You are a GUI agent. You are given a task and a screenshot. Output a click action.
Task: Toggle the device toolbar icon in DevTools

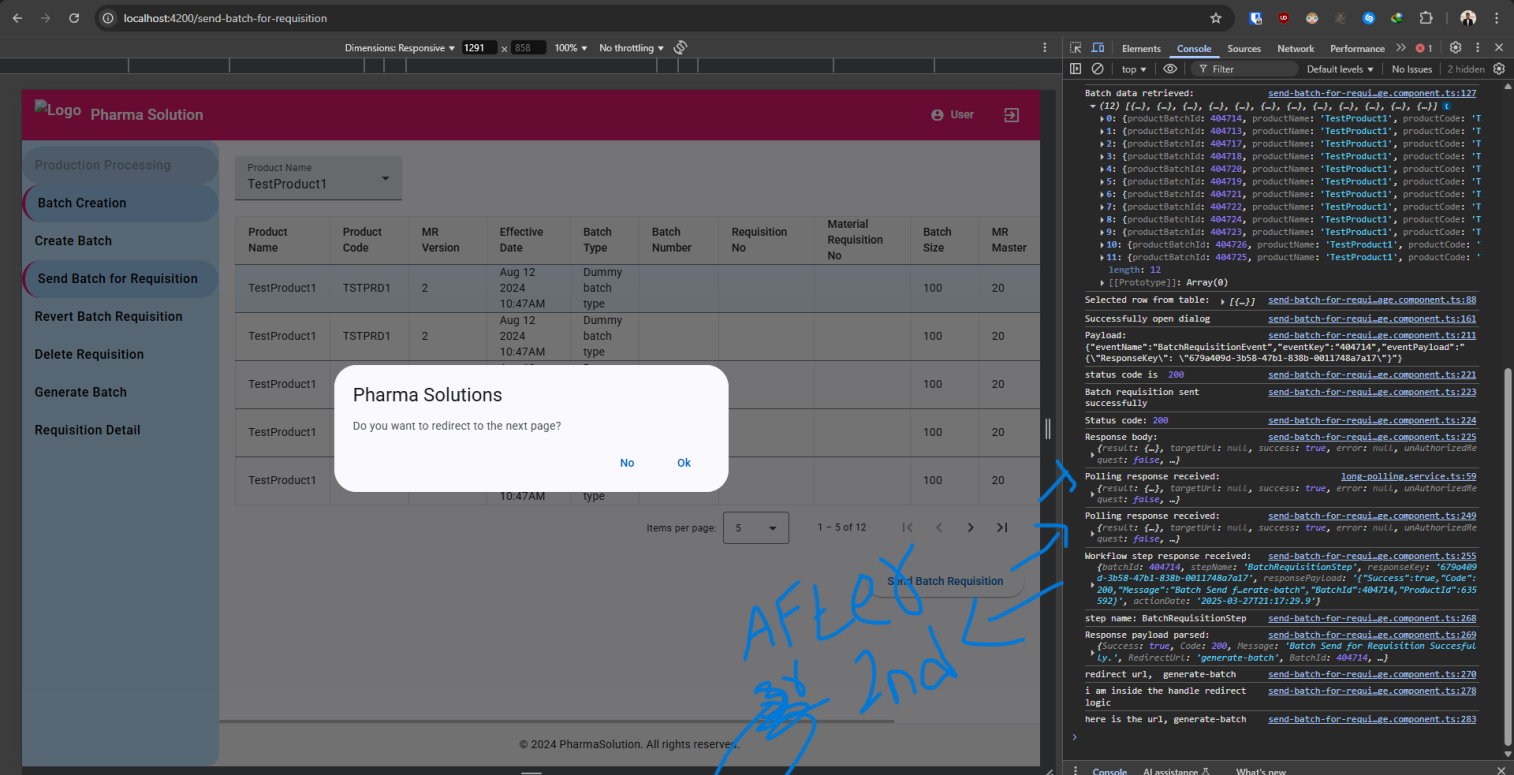point(1098,48)
